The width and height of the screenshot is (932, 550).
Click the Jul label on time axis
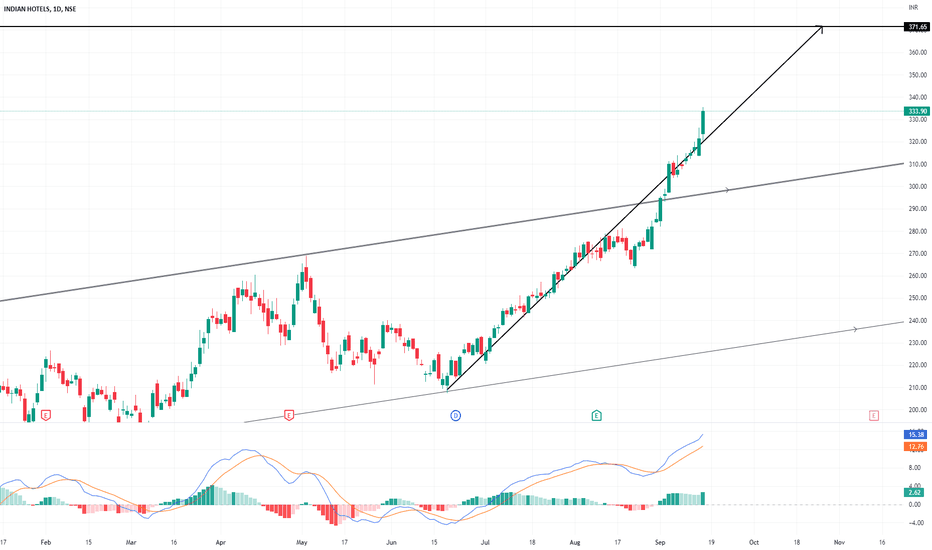click(485, 542)
